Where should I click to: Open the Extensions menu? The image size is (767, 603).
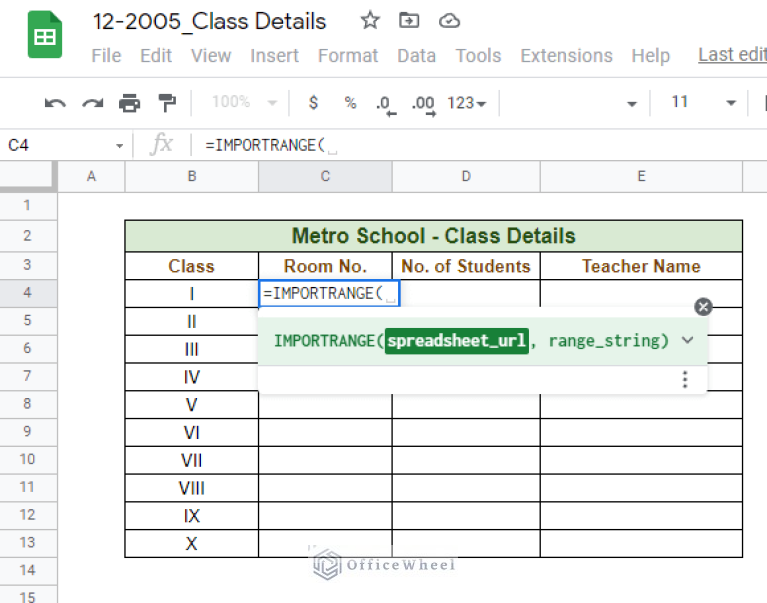point(566,56)
